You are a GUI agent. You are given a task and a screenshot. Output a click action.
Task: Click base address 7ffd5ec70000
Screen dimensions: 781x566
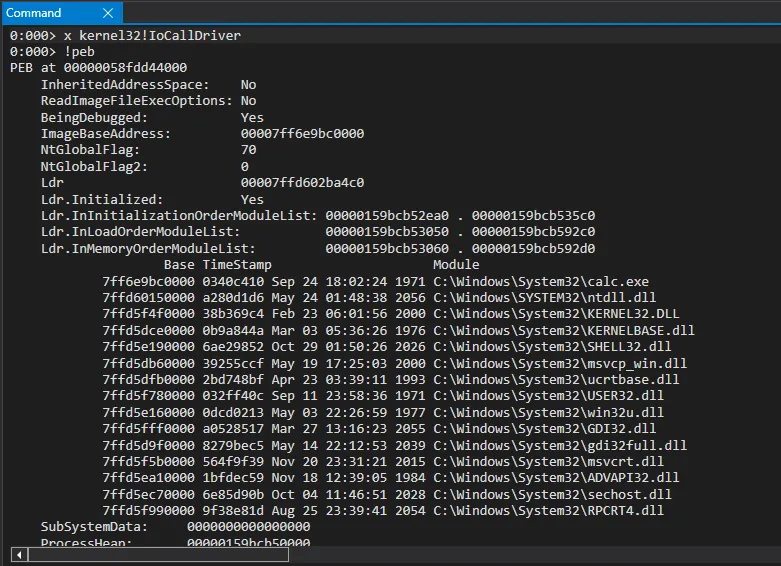pos(148,494)
